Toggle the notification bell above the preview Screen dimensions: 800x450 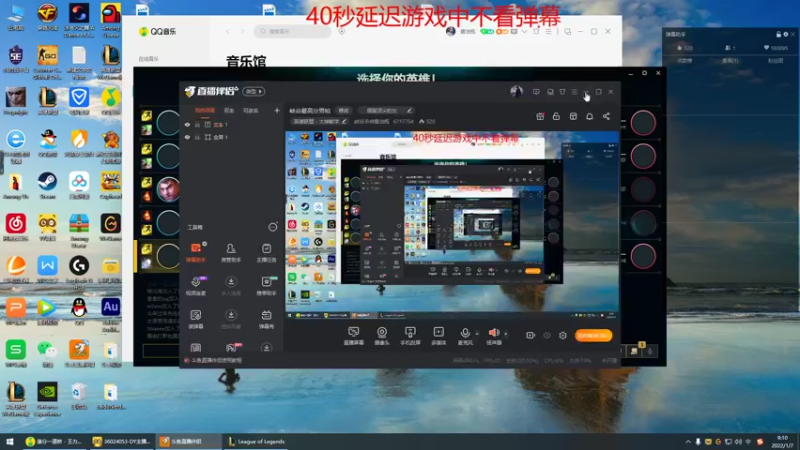click(589, 116)
